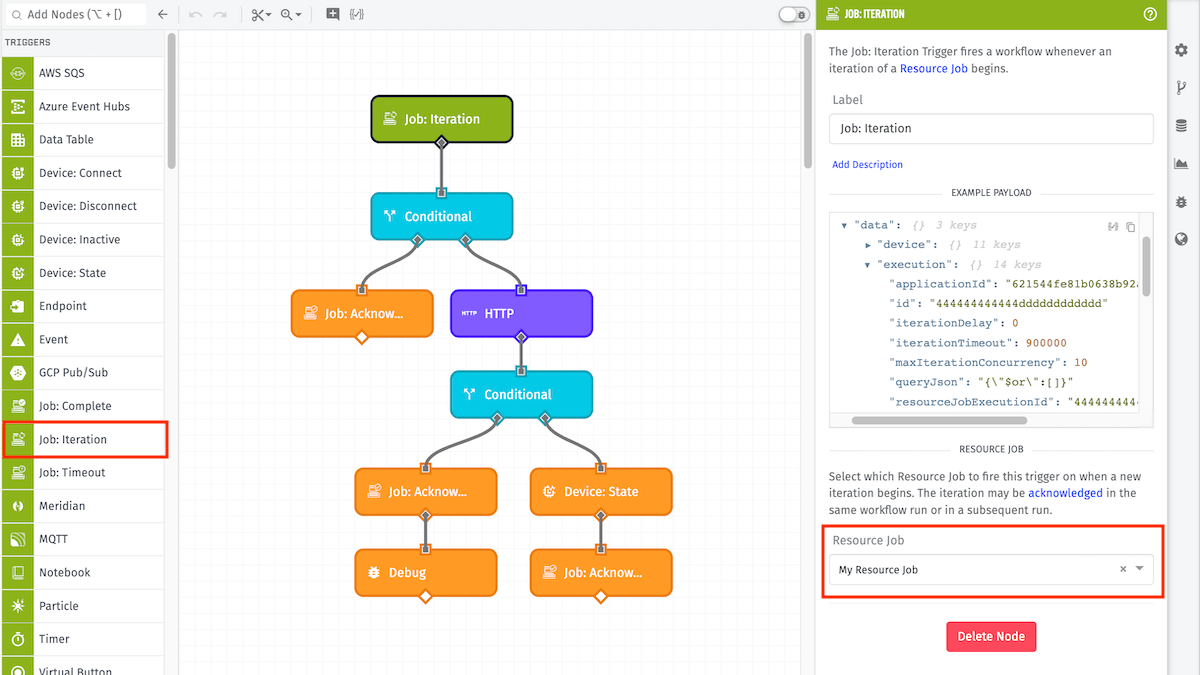Clear the My Resource Job selection
Image resolution: width=1200 pixels, height=675 pixels.
point(1123,569)
